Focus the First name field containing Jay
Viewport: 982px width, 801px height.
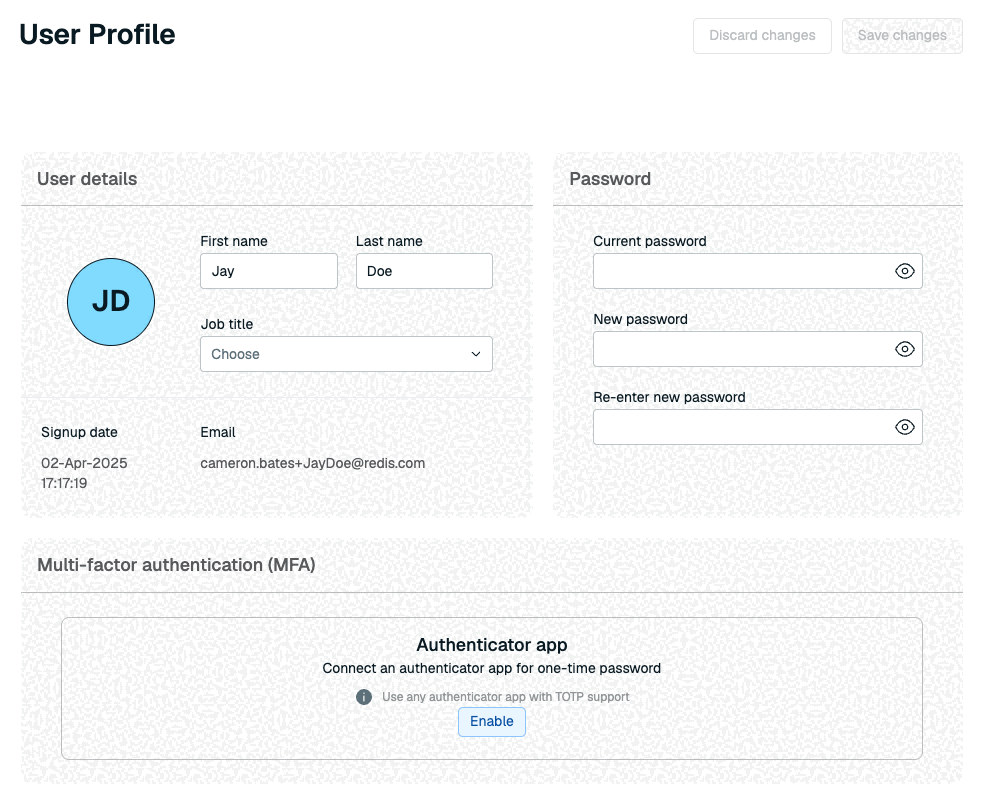coord(269,271)
